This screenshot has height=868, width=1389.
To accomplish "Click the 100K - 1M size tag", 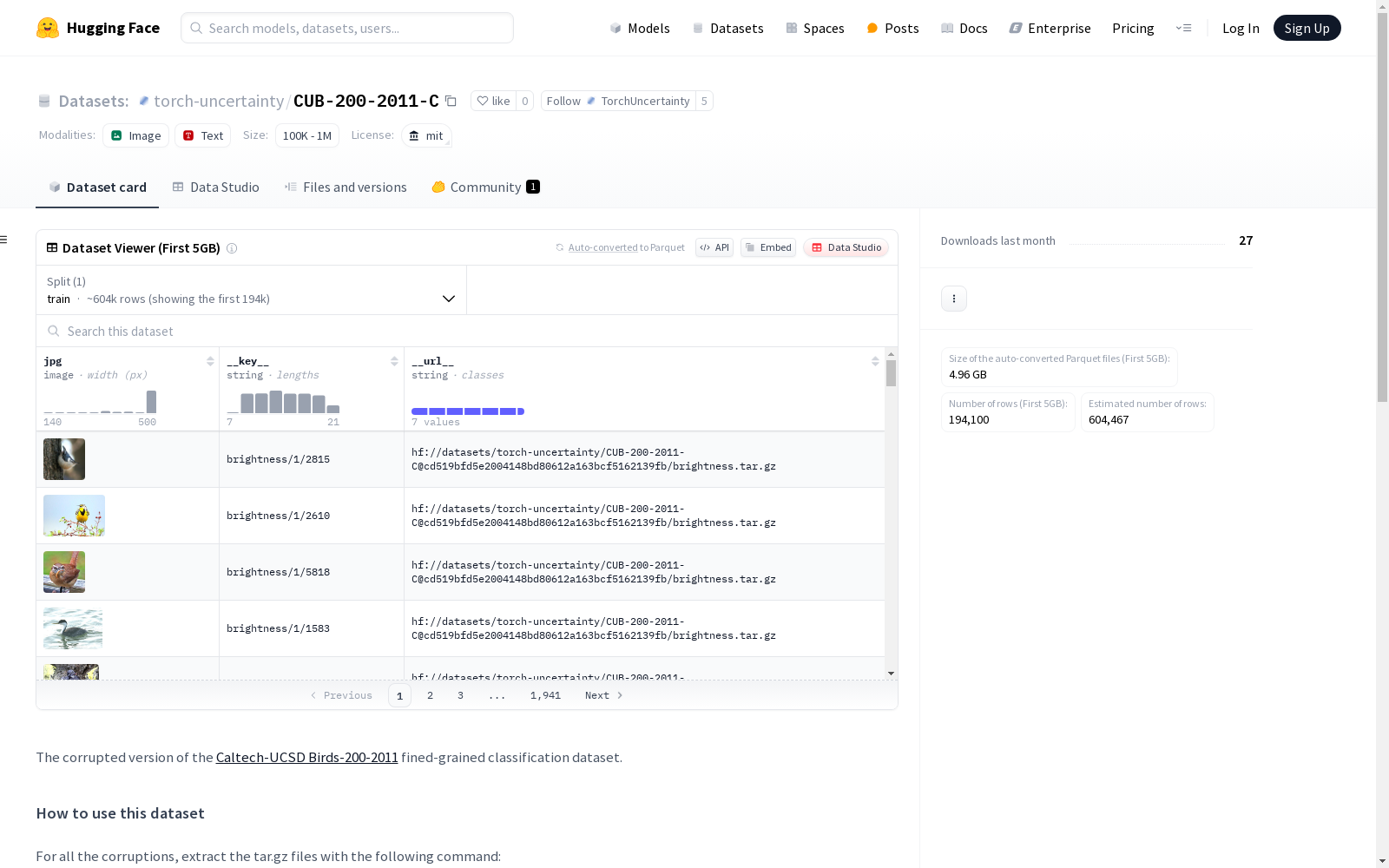I will [x=307, y=135].
